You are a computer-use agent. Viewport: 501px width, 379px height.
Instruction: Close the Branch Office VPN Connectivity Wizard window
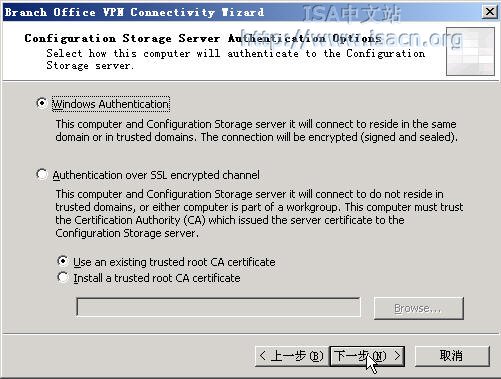point(490,12)
